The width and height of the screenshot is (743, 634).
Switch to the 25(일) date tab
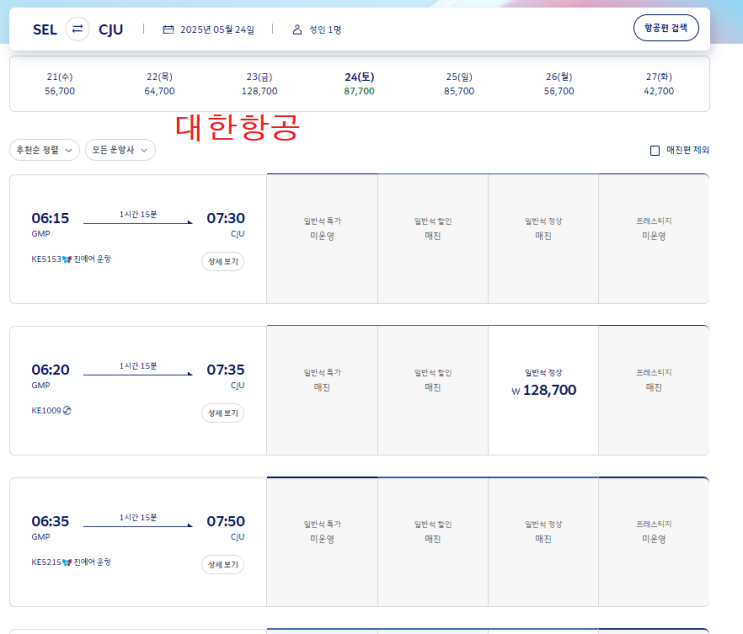tap(459, 83)
